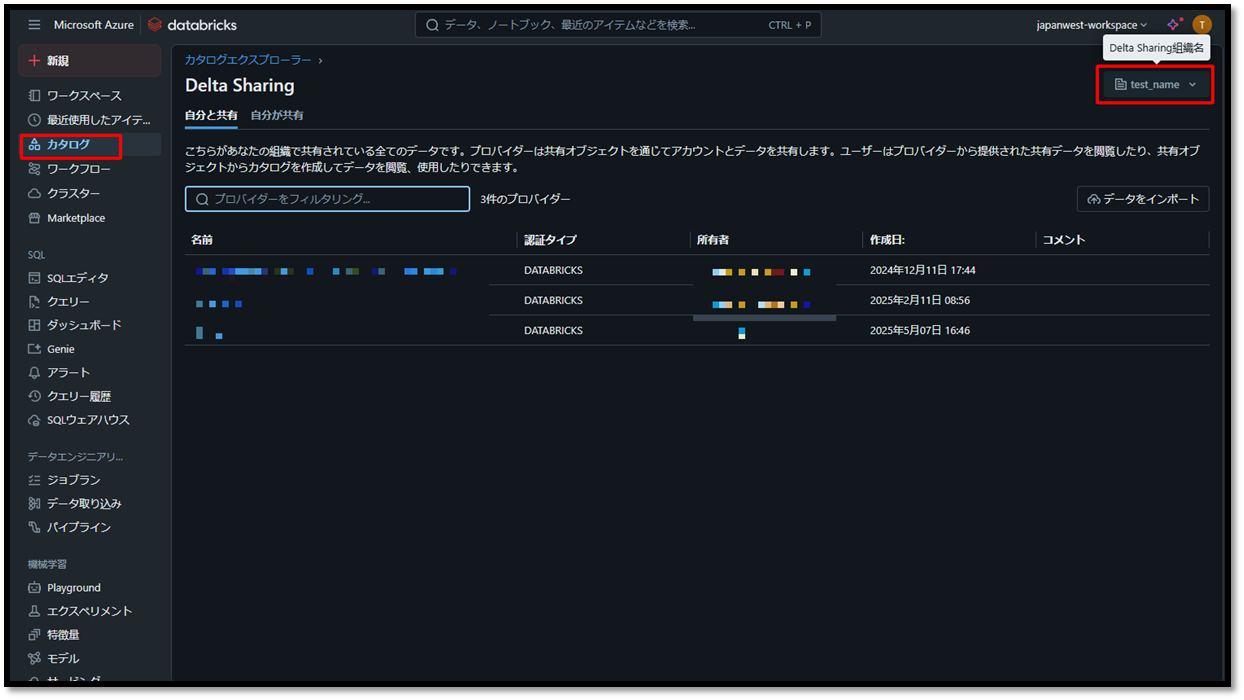
Task: Sort by the 作成日 column header
Action: coord(887,240)
